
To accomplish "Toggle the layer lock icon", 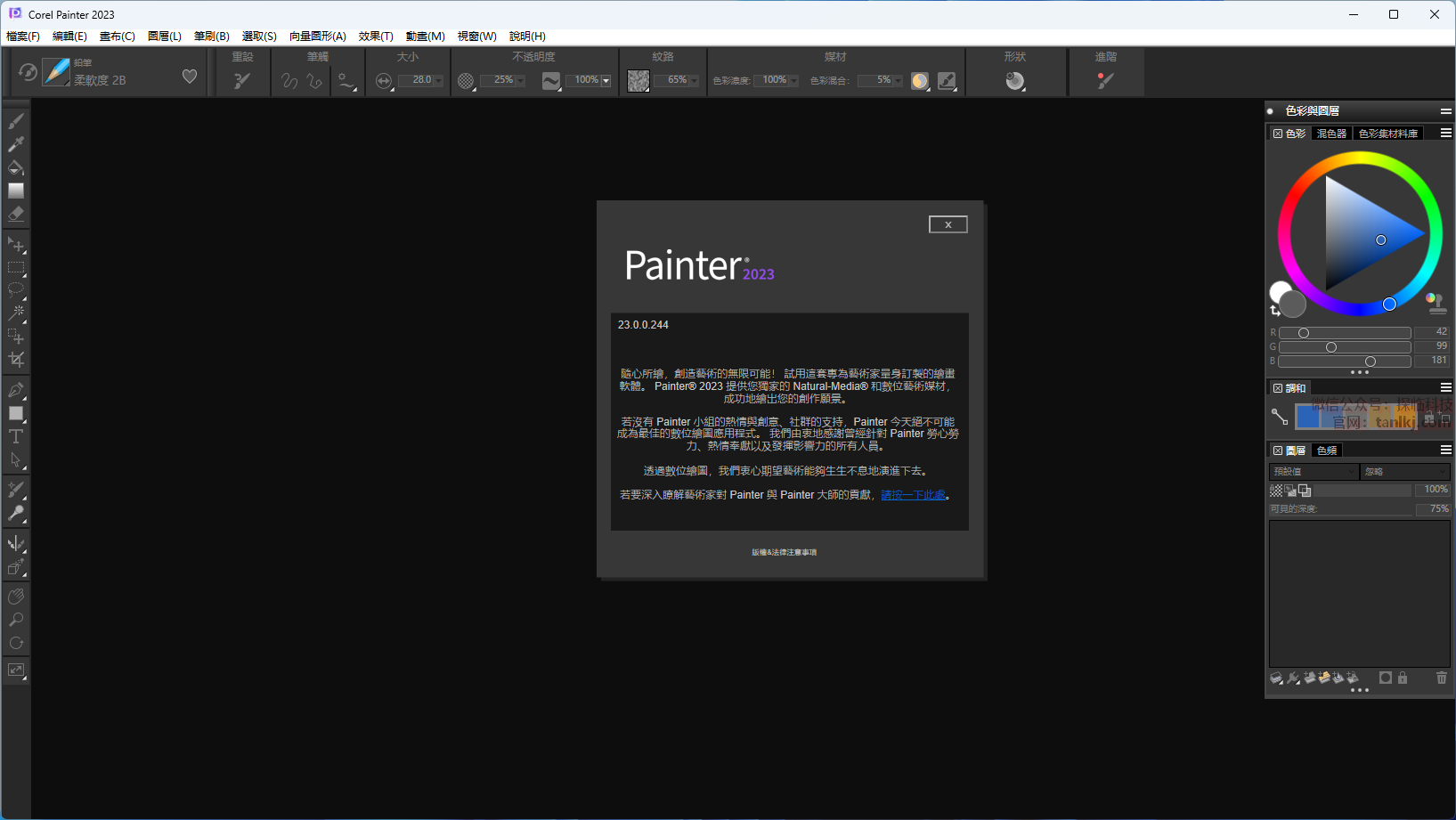I will click(1403, 678).
